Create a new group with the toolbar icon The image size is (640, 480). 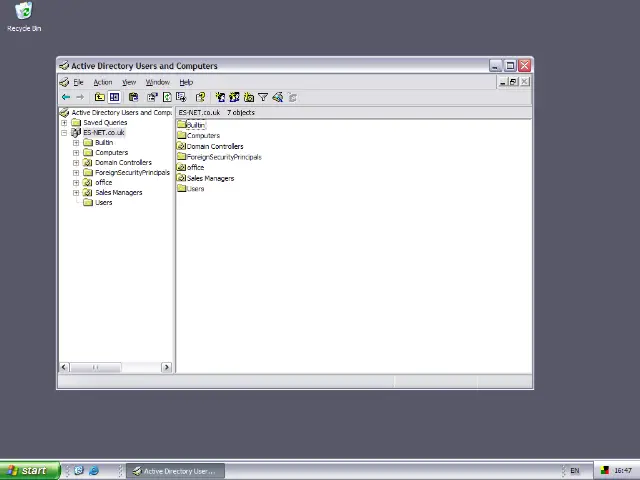coord(234,97)
